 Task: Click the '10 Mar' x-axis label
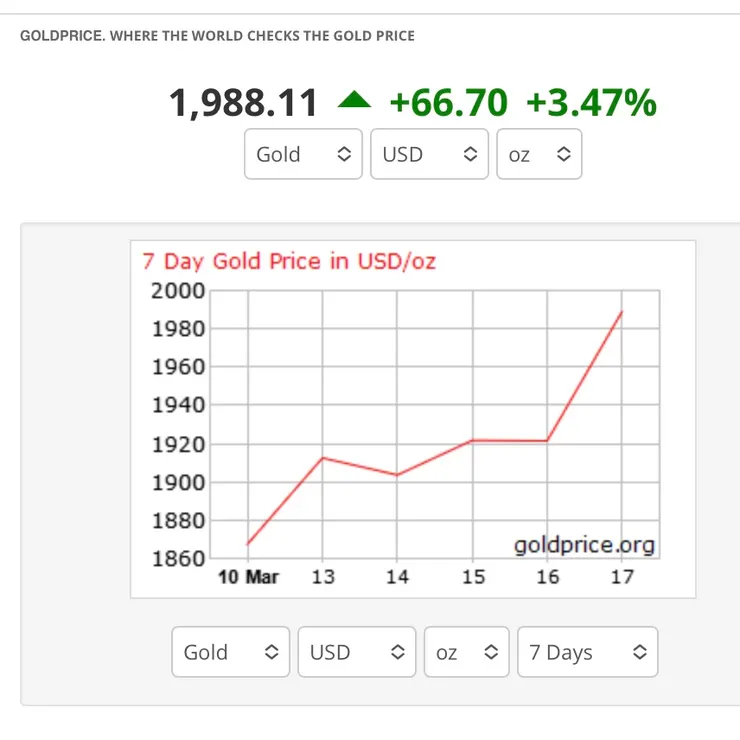tap(248, 578)
